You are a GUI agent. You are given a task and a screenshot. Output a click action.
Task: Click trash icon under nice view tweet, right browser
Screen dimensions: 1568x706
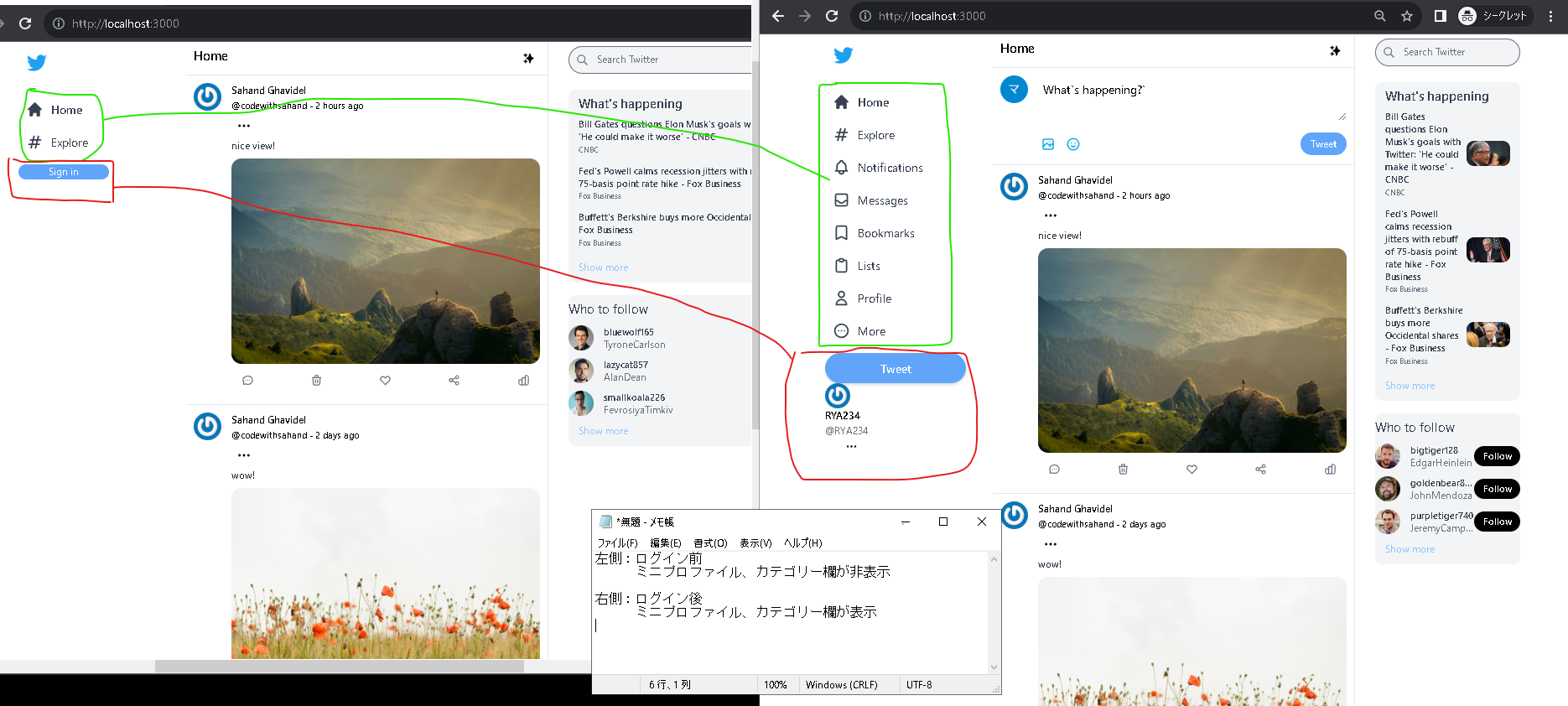point(1123,470)
